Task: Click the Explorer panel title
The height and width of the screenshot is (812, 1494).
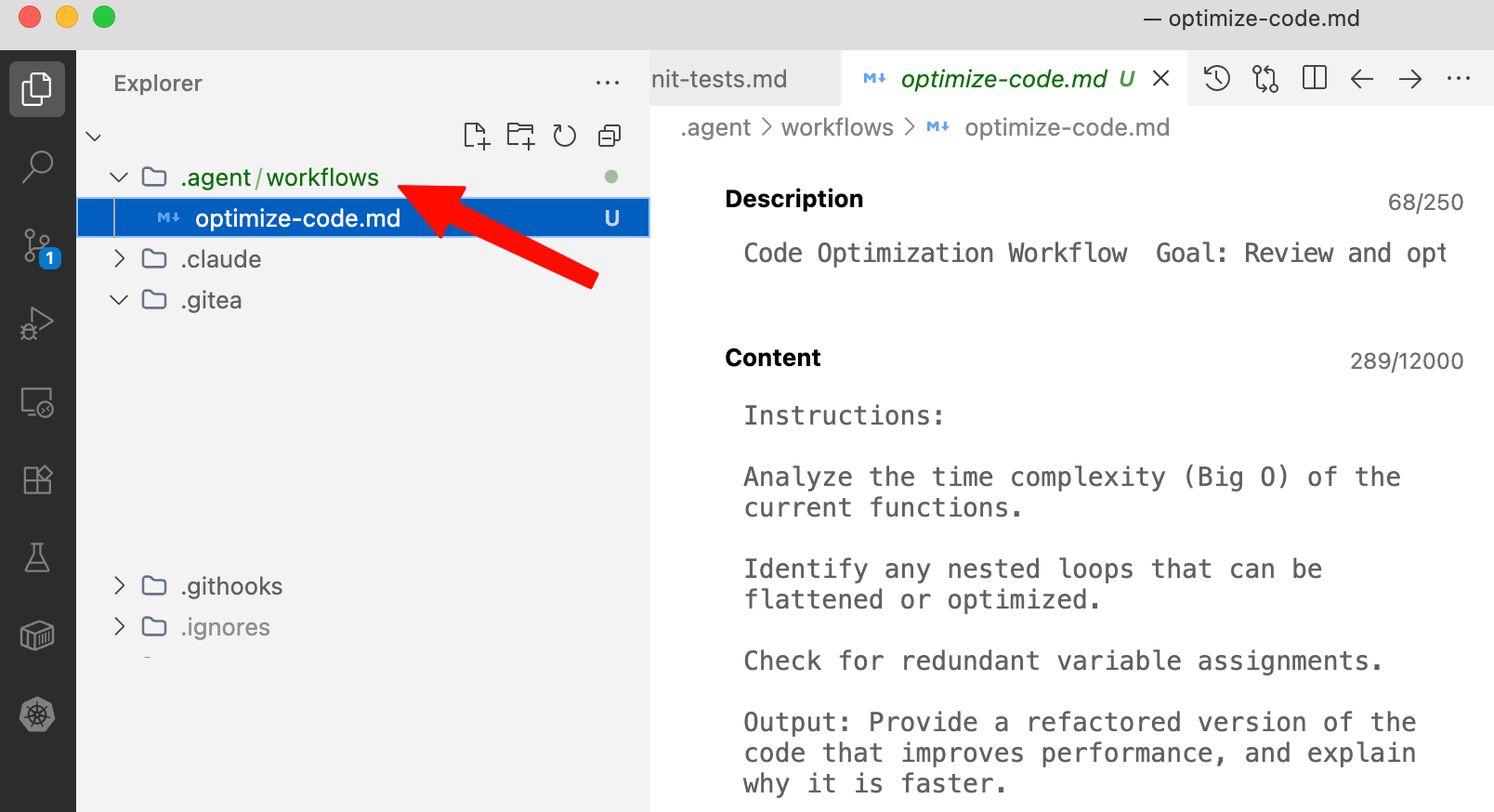Action: click(158, 84)
